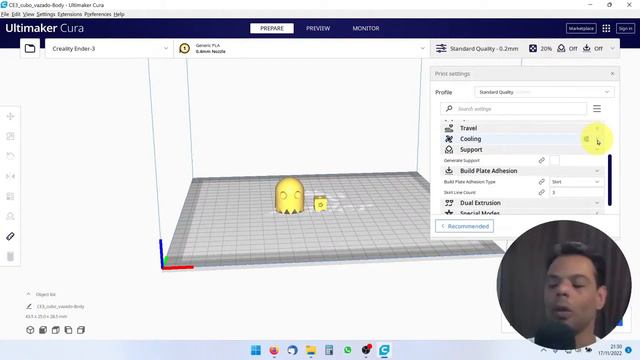The height and width of the screenshot is (360, 640).
Task: Open settings visibility hamburger menu
Action: [x=597, y=109]
